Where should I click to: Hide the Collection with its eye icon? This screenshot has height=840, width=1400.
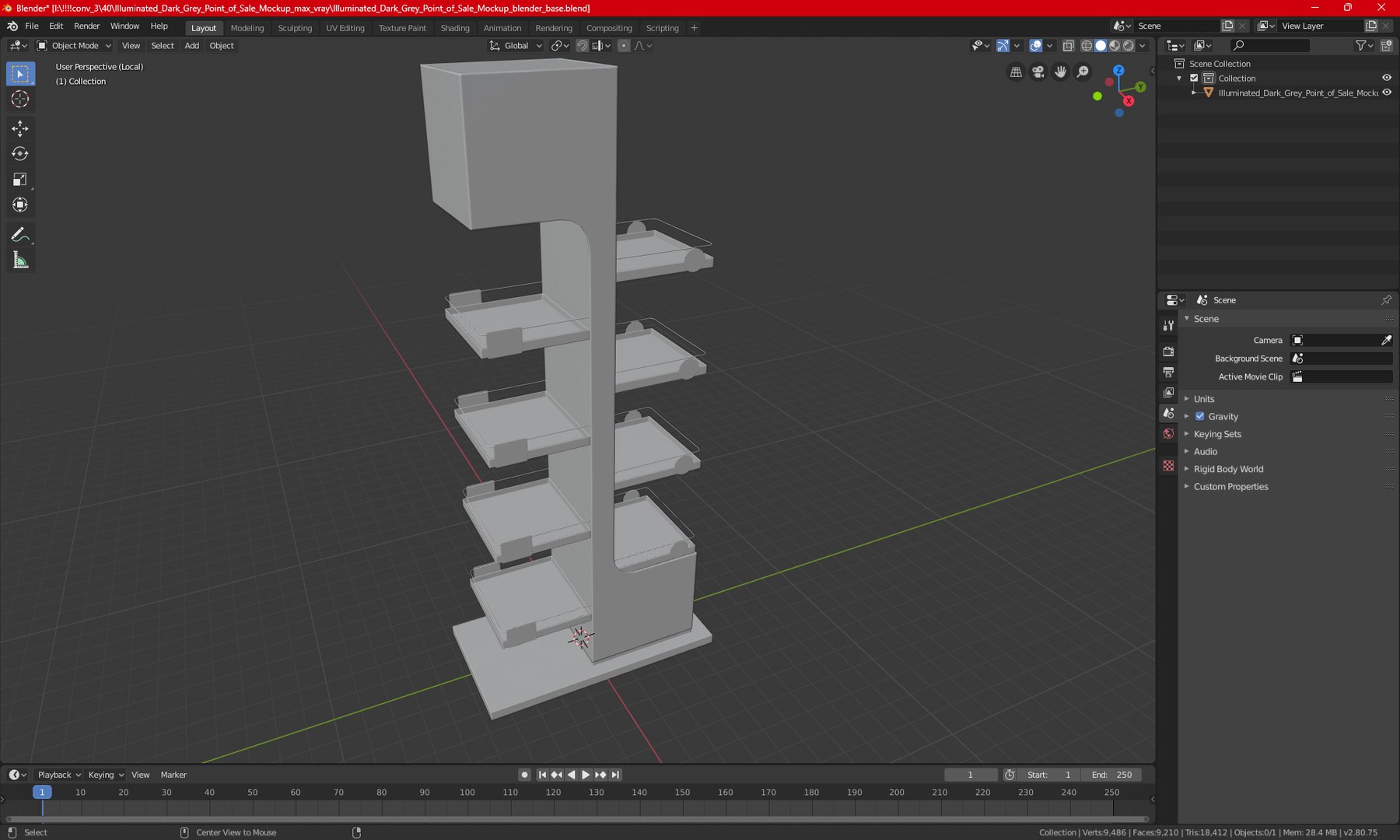tap(1387, 78)
